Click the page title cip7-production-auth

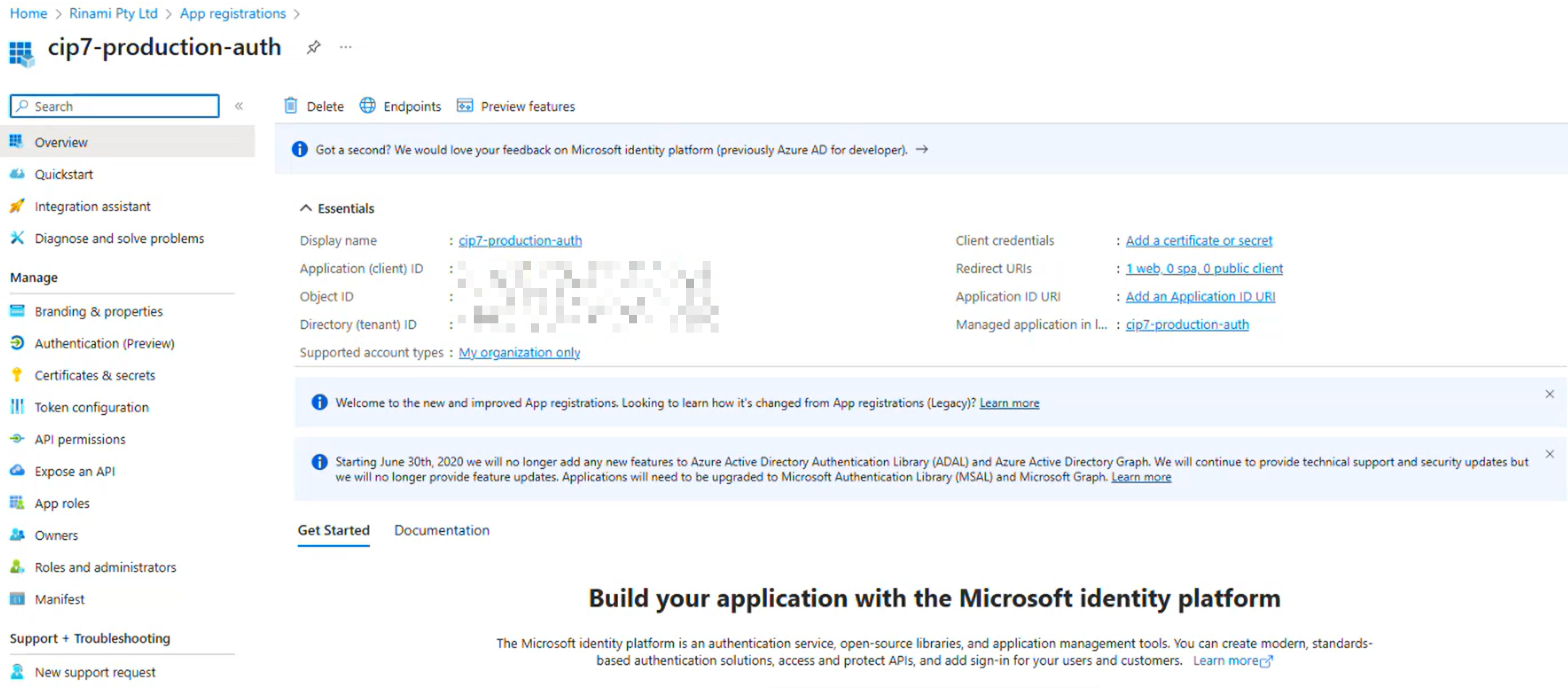point(165,47)
